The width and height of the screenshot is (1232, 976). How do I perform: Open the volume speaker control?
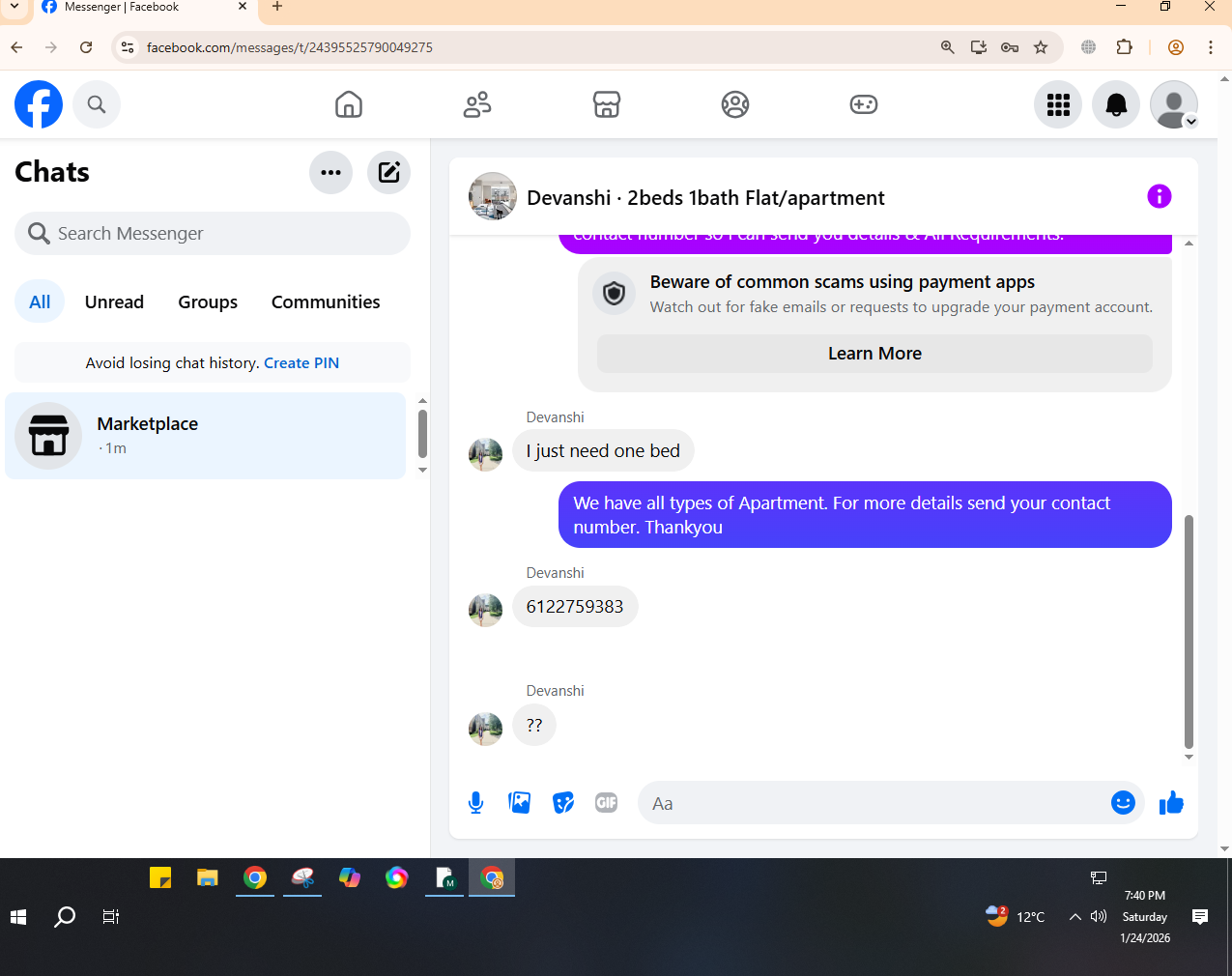pos(1099,917)
